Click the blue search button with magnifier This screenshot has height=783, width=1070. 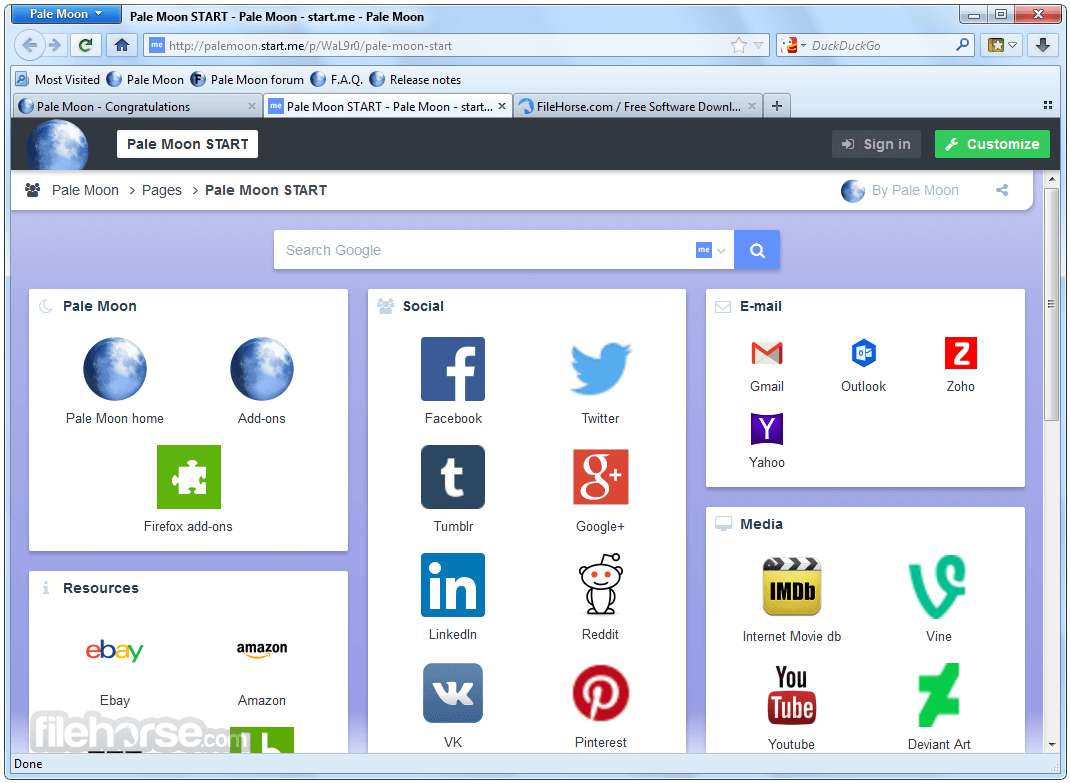[x=757, y=250]
